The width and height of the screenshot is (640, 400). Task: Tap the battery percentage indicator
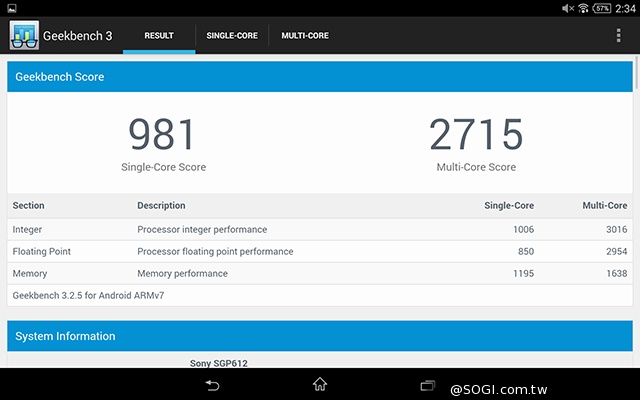point(602,8)
